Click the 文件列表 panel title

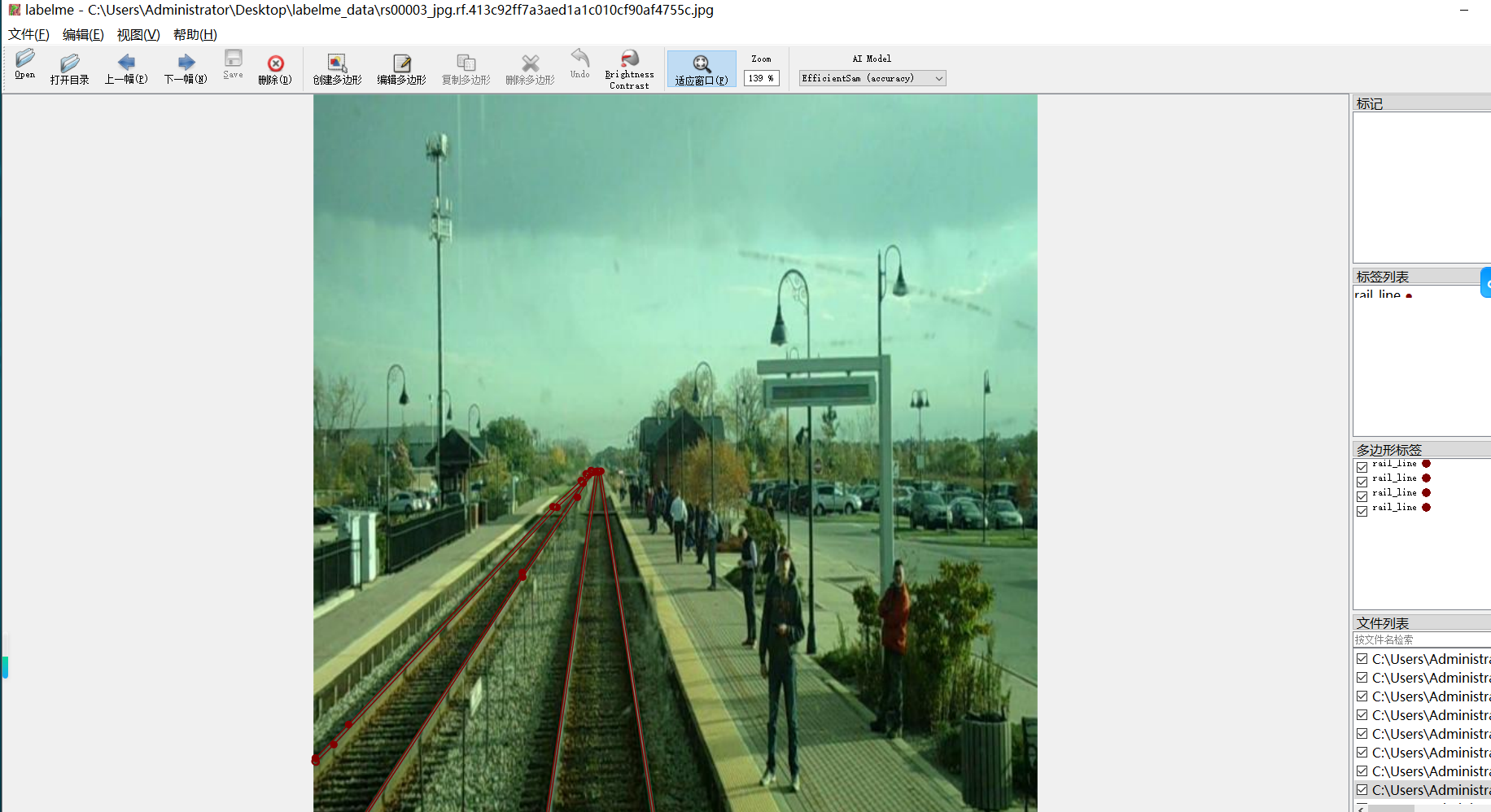[1383, 623]
